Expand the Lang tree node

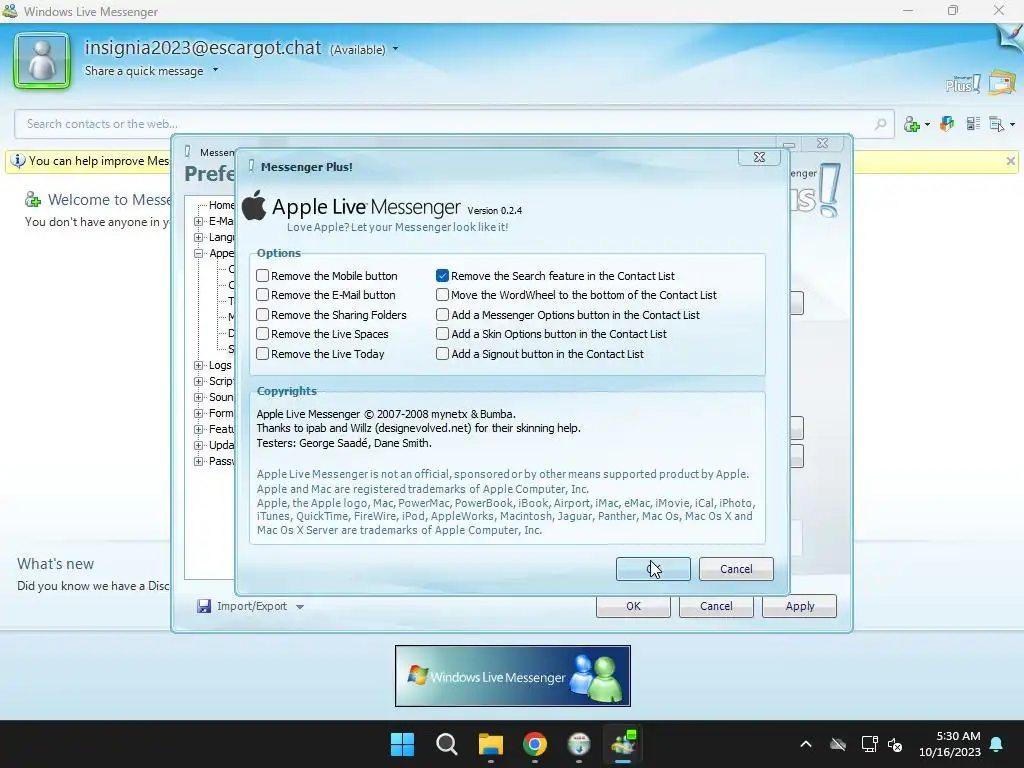(x=199, y=237)
